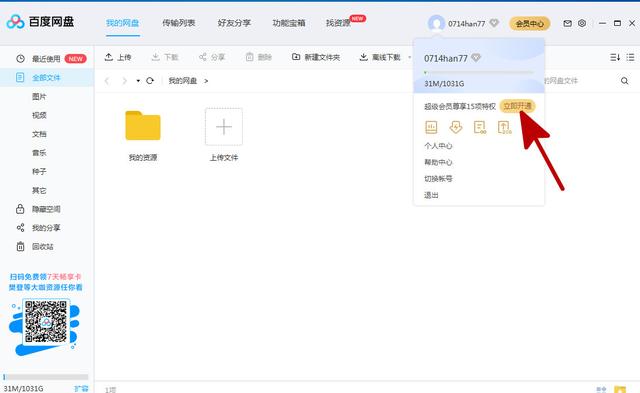Open 我的分享 in the sidebar

pos(38,228)
